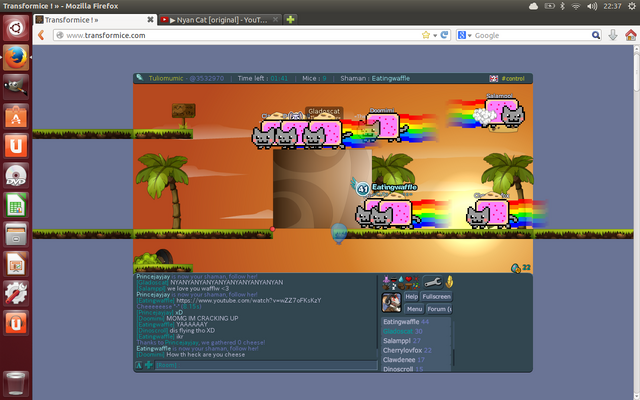Click the Google search box
This screenshot has height=400, width=640.
(531, 35)
